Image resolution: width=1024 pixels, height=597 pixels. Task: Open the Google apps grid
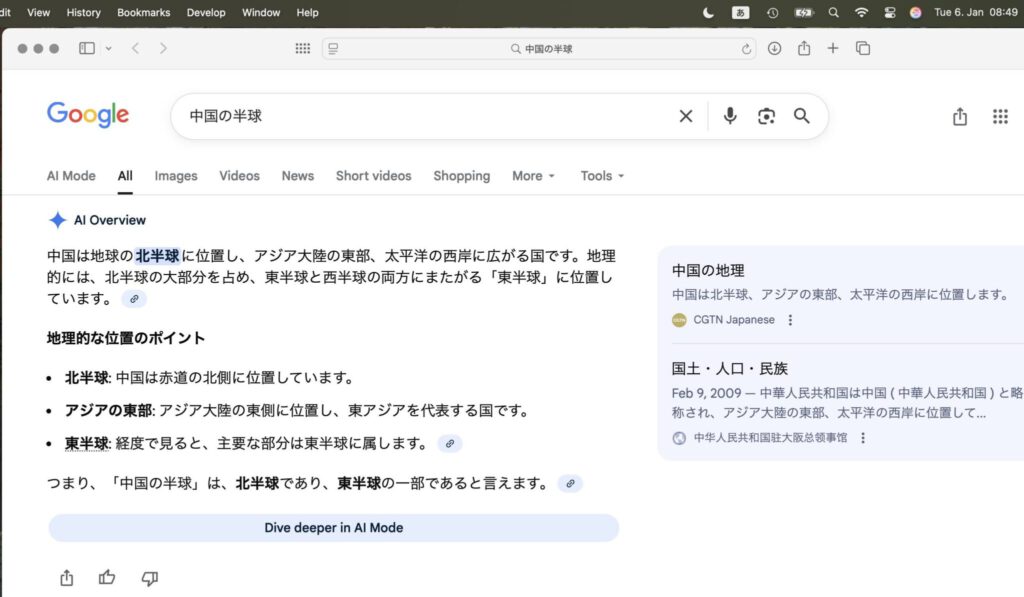(1000, 117)
